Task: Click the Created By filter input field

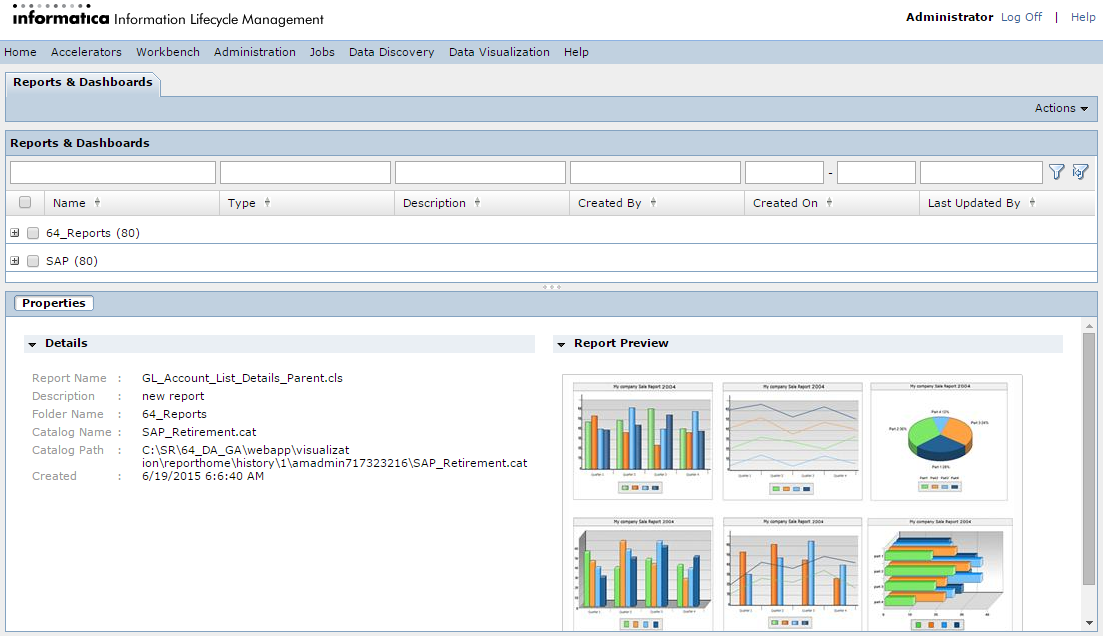Action: (656, 172)
